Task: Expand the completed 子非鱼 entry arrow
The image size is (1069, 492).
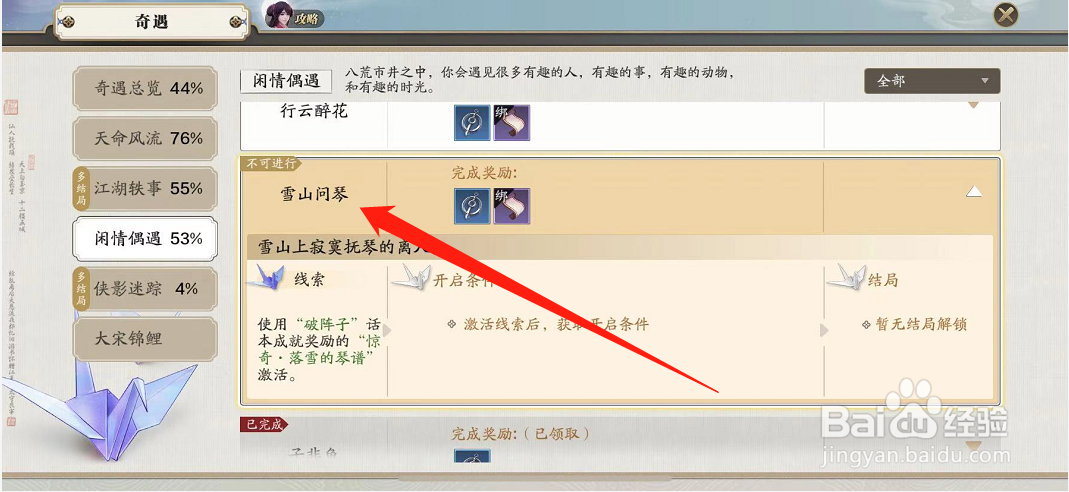Action: point(974,446)
